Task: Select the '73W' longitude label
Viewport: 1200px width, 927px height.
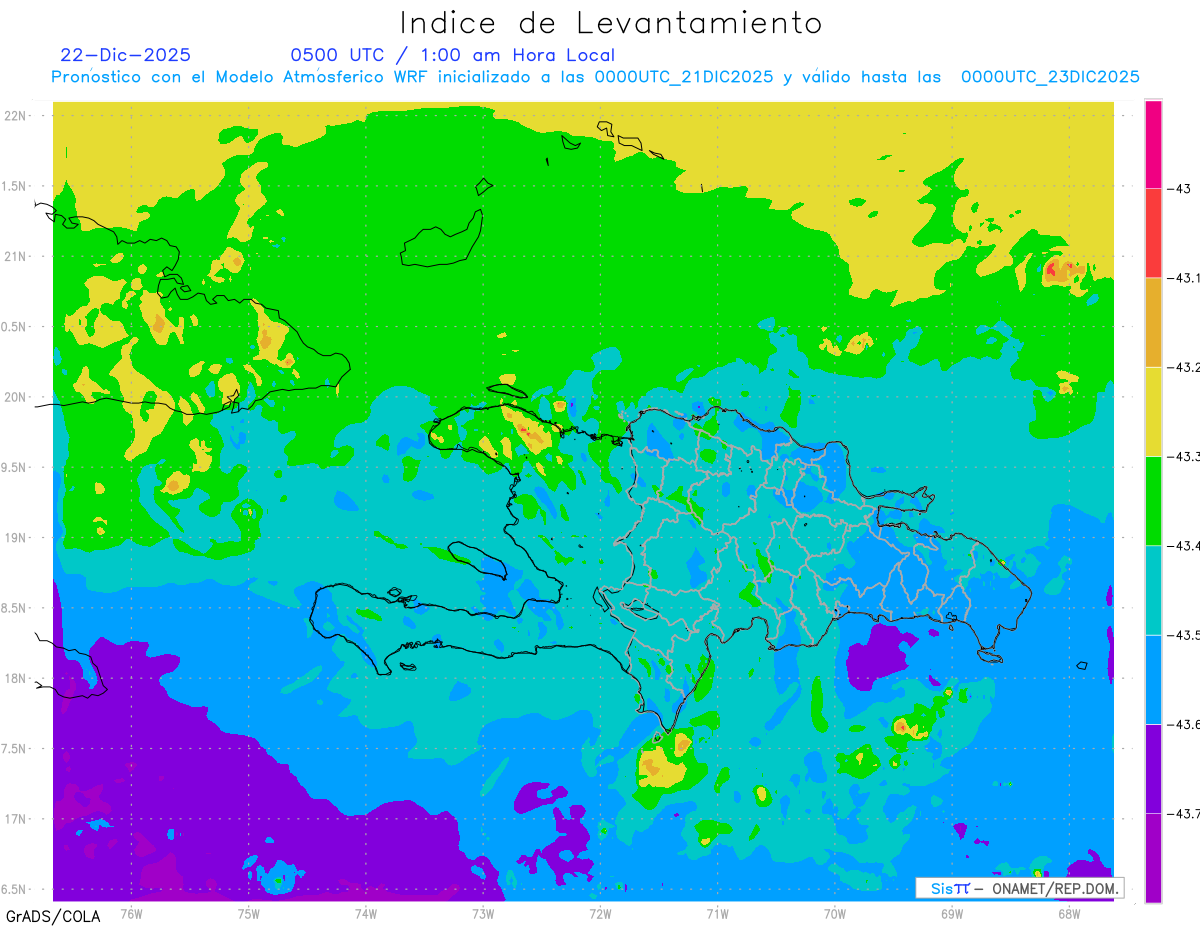Action: click(x=483, y=913)
